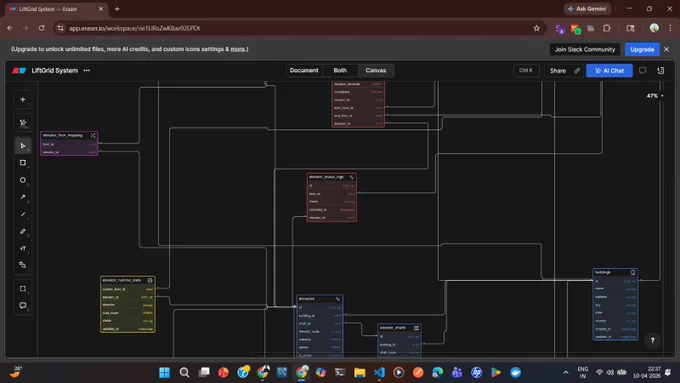The width and height of the screenshot is (680, 383).
Task: Select the arrow connector tool
Action: point(23,197)
